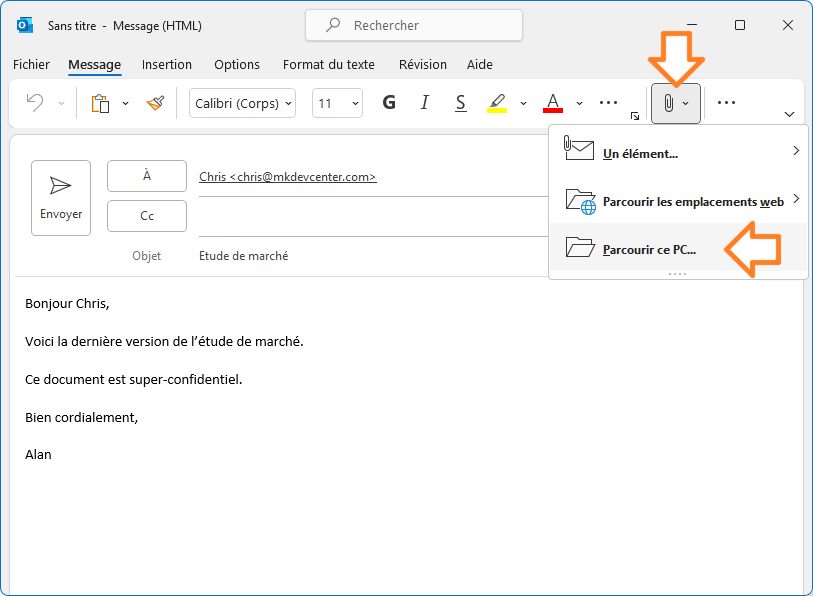Click the Envoyer button
The height and width of the screenshot is (596, 813).
(60, 197)
